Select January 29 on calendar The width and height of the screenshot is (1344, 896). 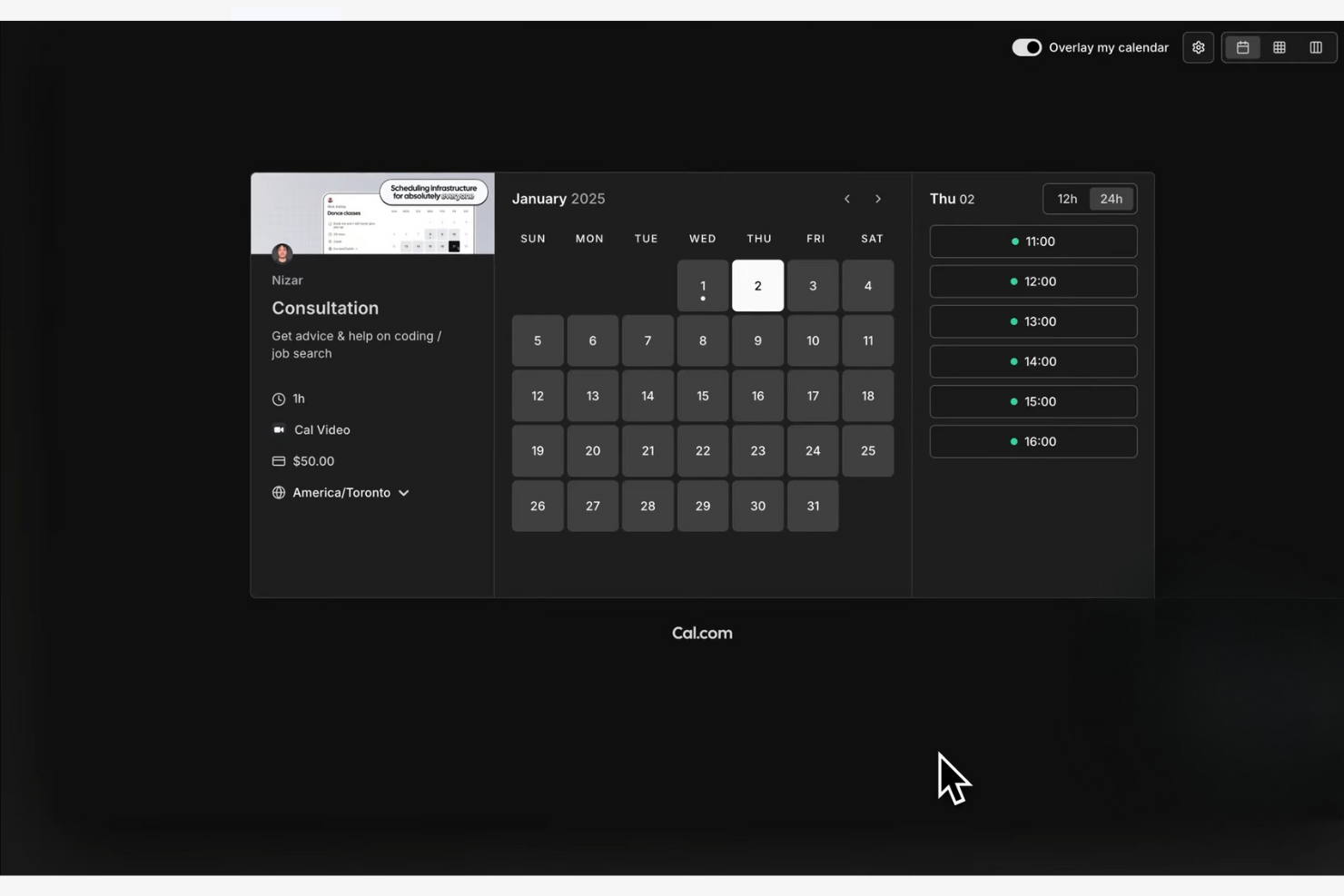point(702,506)
